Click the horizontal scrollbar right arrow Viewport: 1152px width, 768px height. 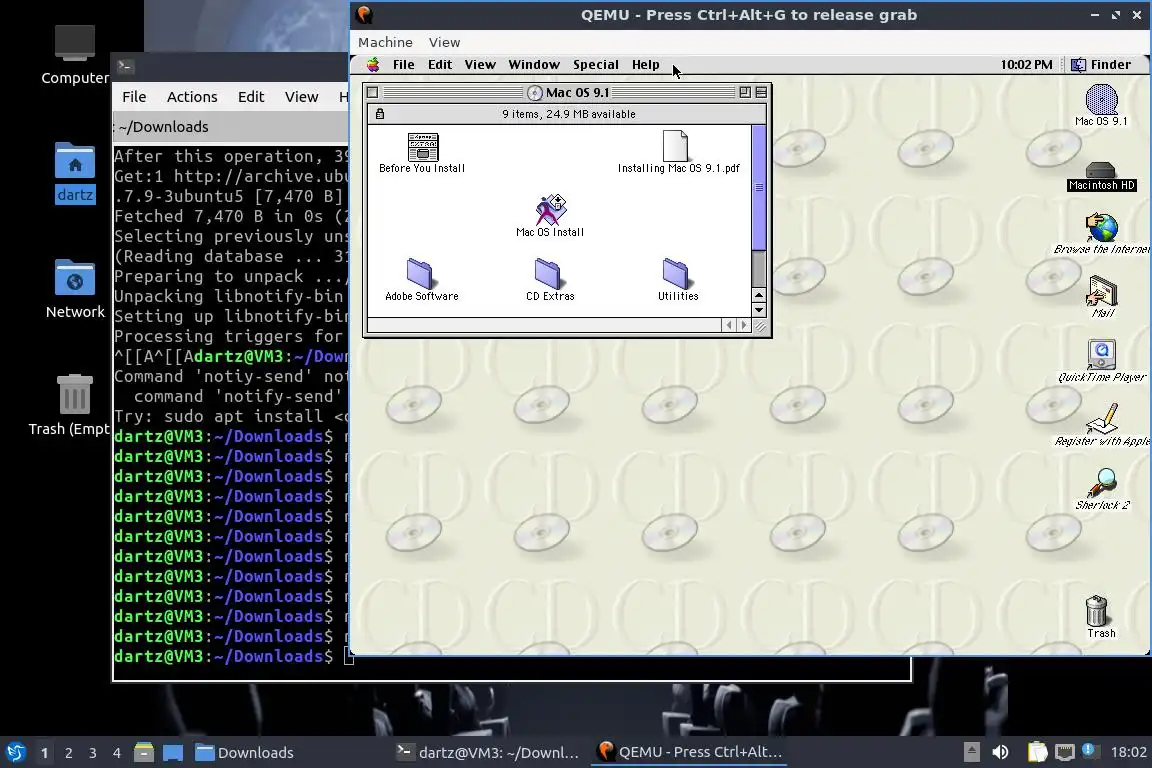[x=744, y=325]
